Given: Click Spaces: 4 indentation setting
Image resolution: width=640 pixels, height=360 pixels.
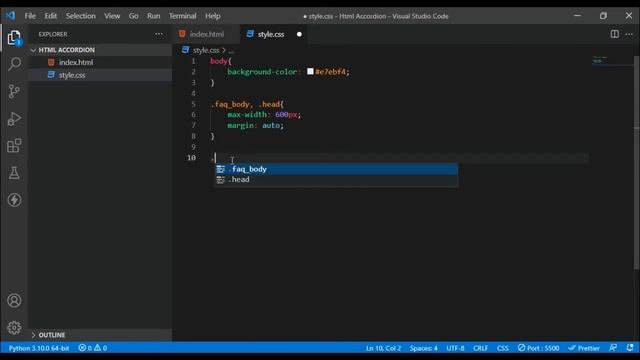Looking at the screenshot, I should coord(423,348).
